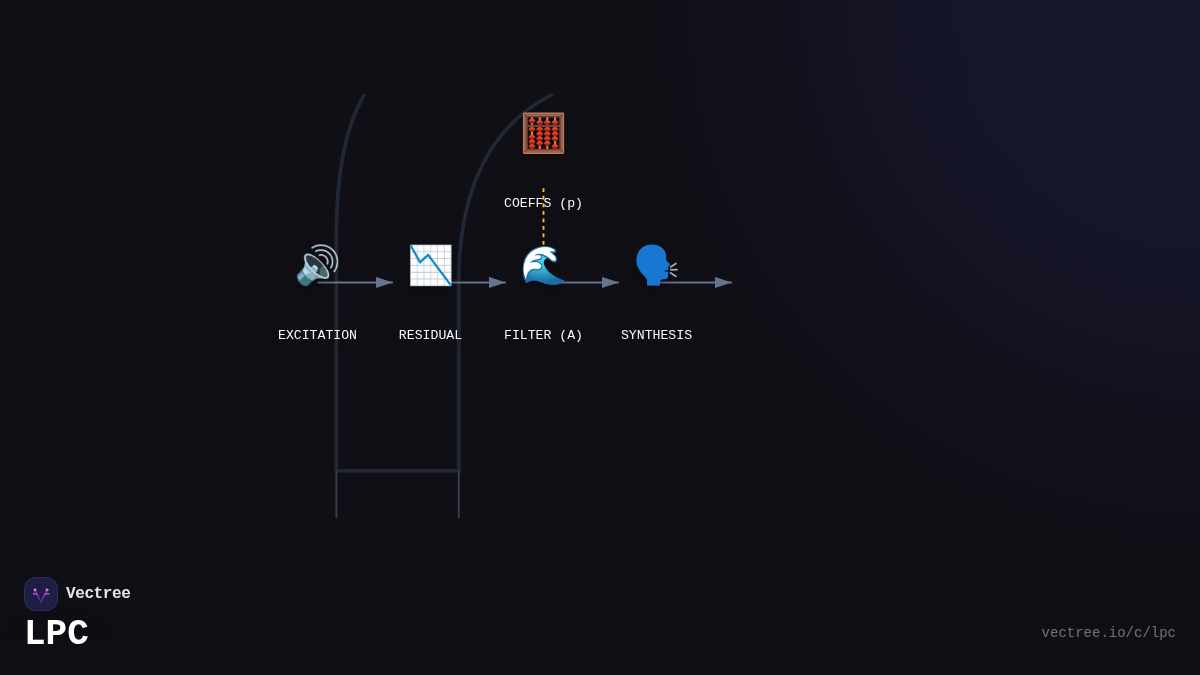Image resolution: width=1200 pixels, height=675 pixels.
Task: Click the loudspeaker Excitation icon
Action: tap(317, 265)
